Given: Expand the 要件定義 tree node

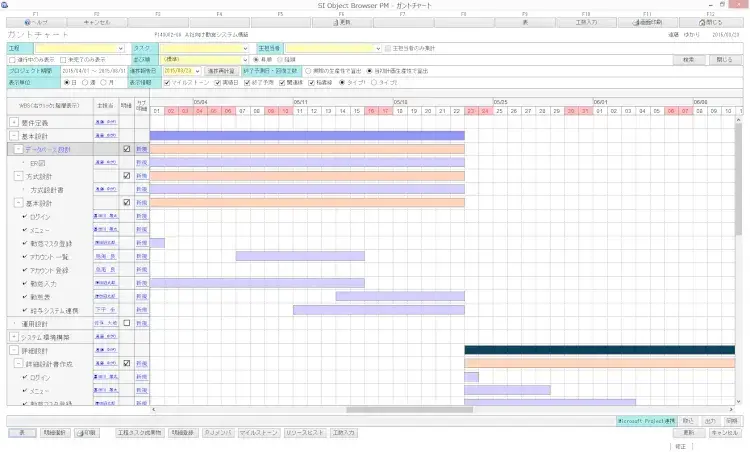Looking at the screenshot, I should (x=13, y=121).
